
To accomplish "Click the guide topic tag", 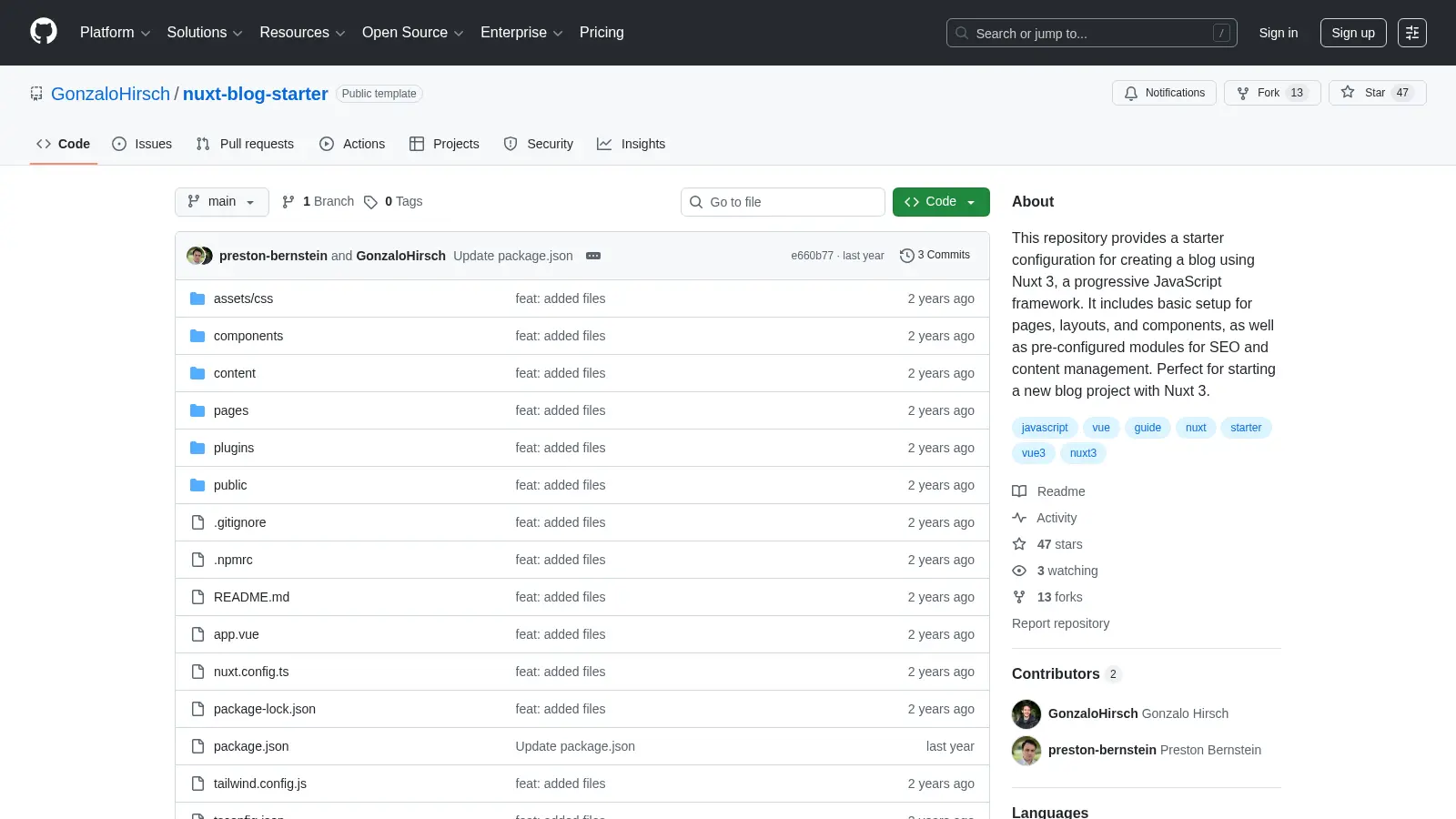I will click(1148, 428).
